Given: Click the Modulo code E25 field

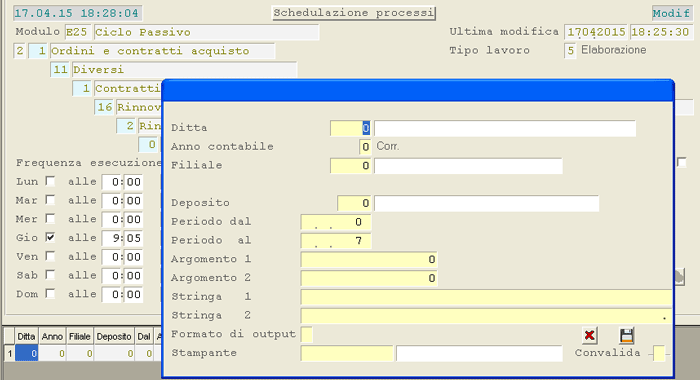Looking at the screenshot, I should pos(77,32).
